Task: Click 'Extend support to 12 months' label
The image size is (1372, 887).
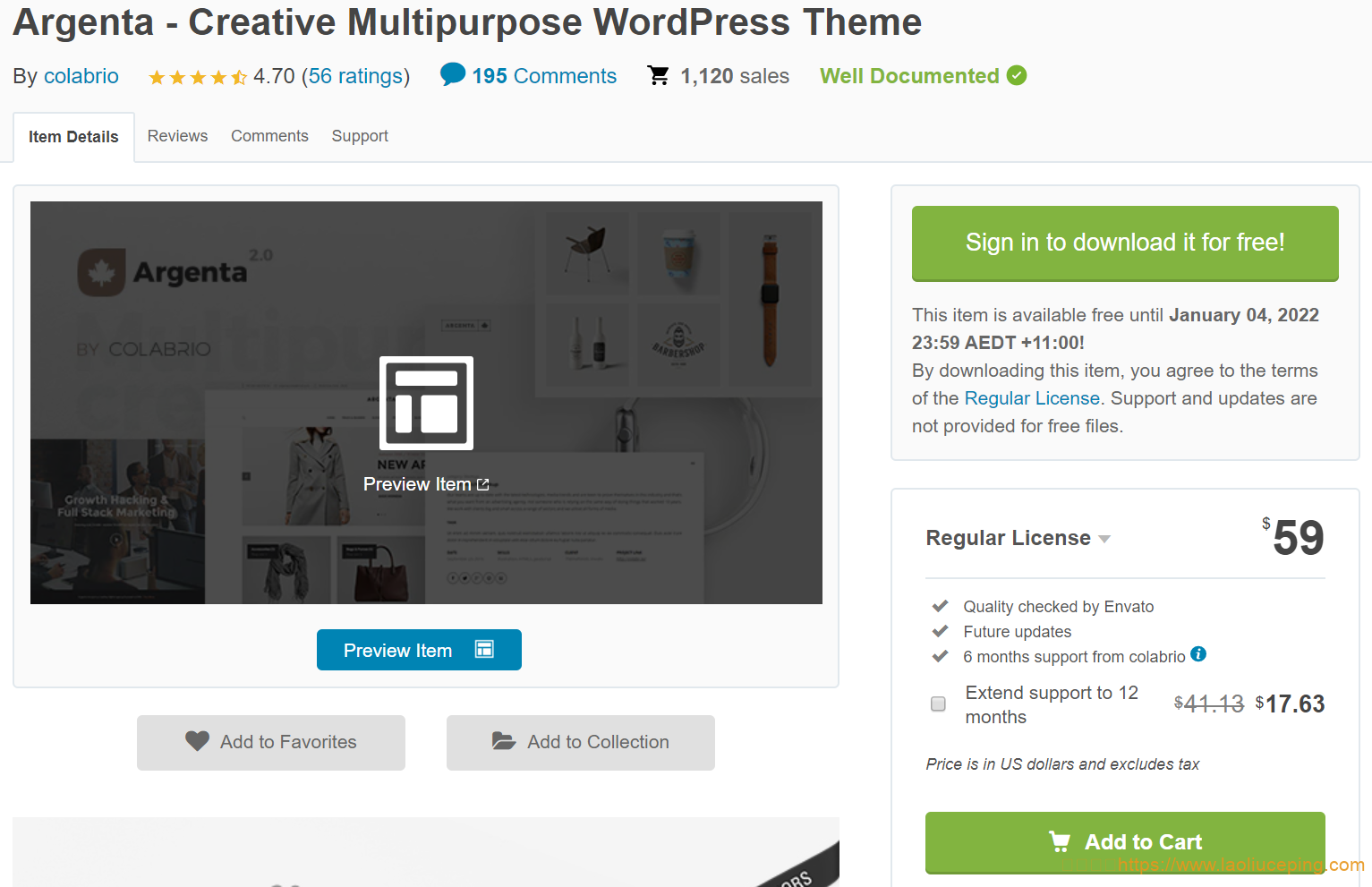Action: 1052,704
